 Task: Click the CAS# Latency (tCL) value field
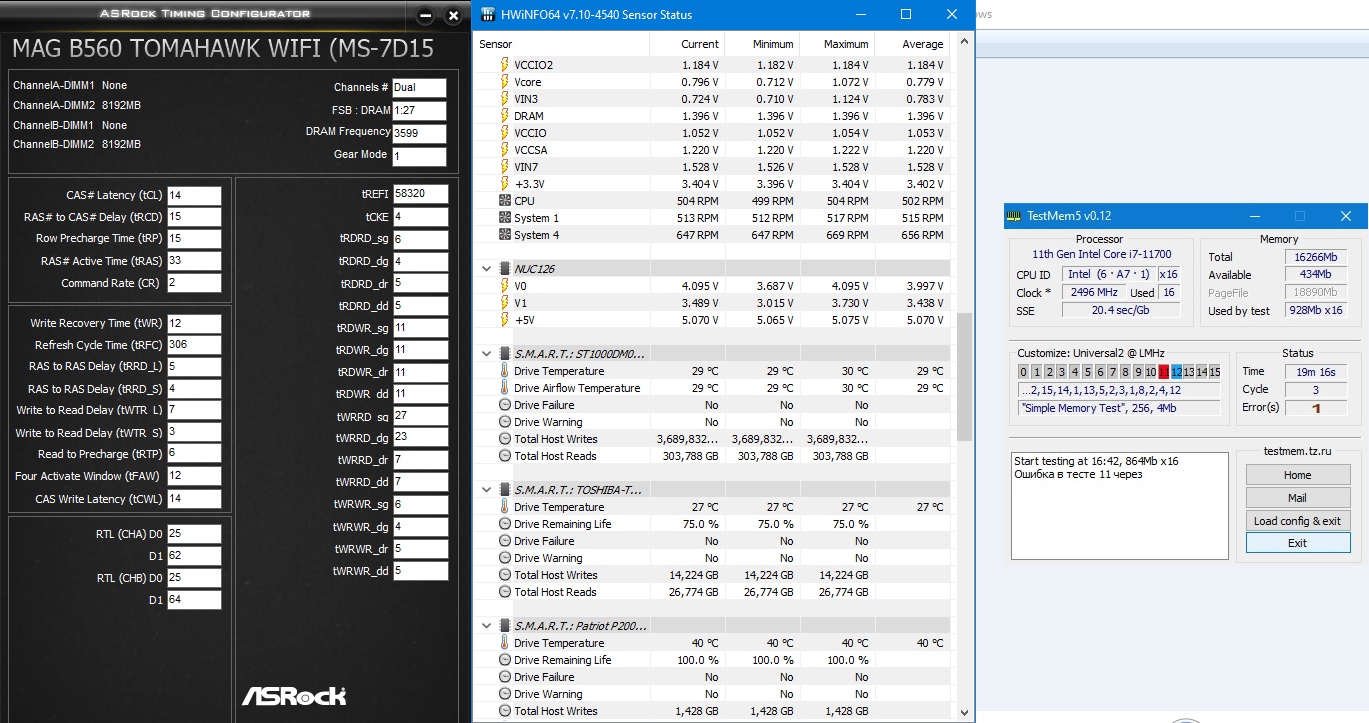click(x=194, y=196)
